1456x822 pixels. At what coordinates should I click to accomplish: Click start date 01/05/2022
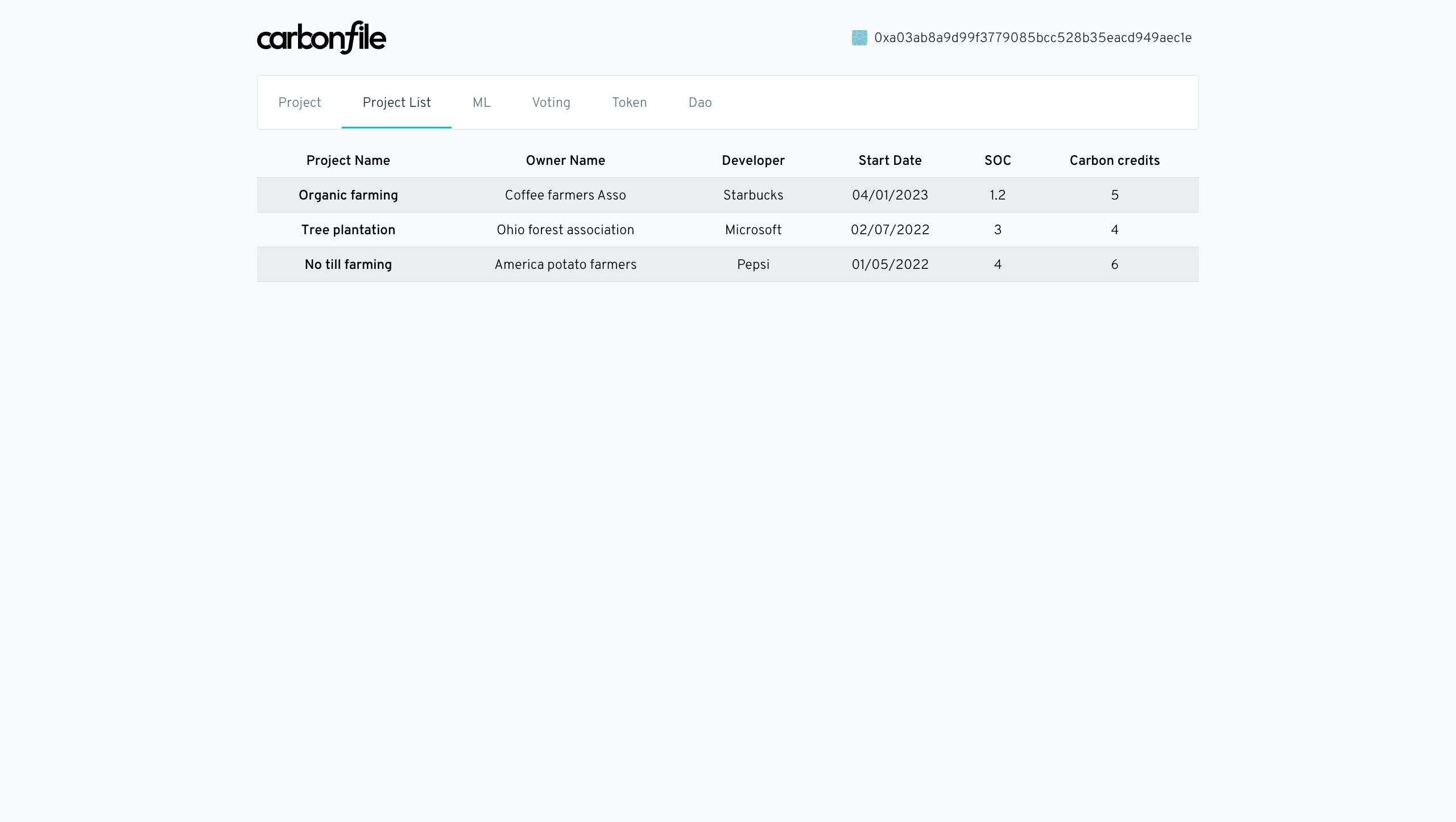(890, 264)
